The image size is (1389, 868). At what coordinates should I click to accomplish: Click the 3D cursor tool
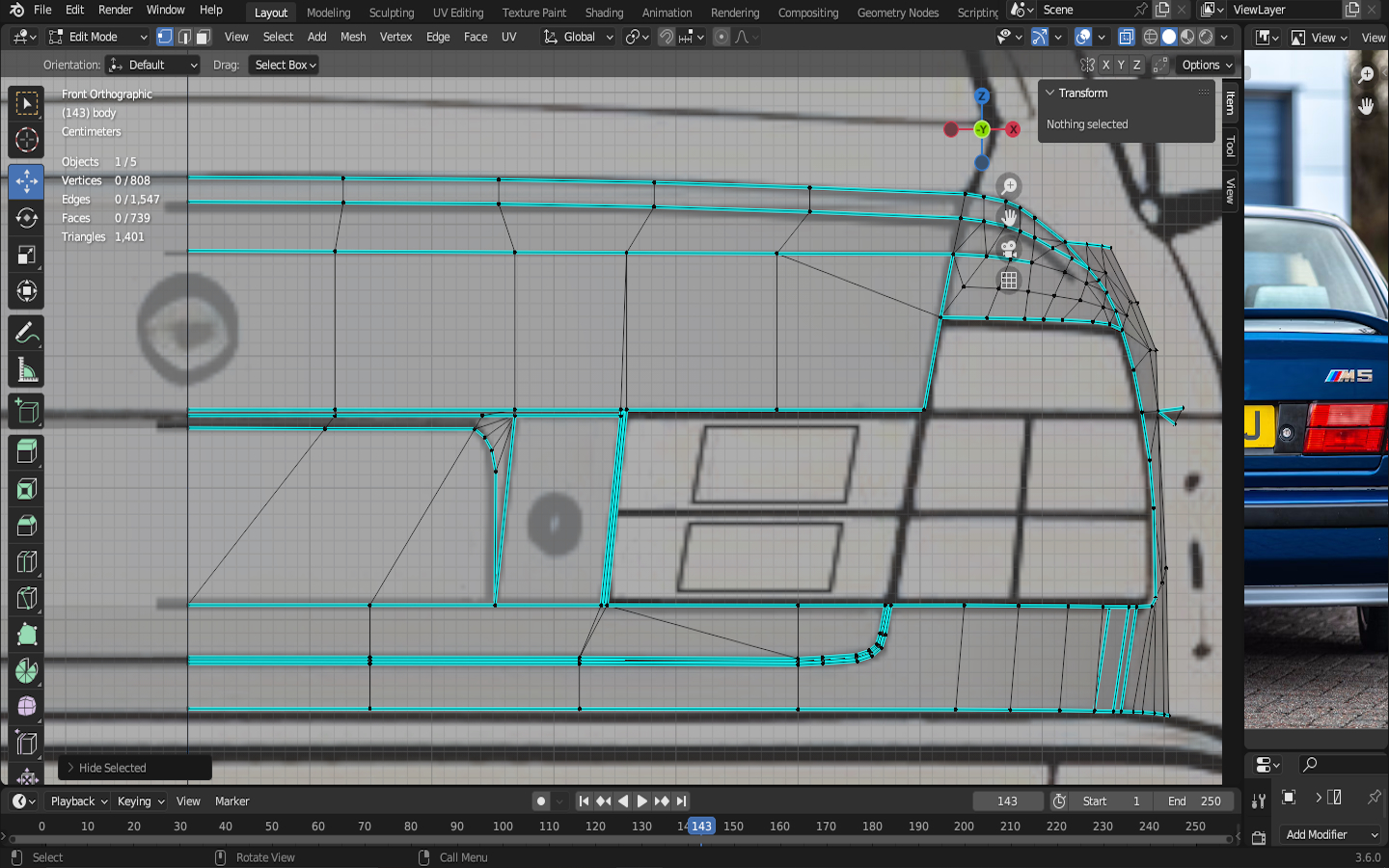26,141
